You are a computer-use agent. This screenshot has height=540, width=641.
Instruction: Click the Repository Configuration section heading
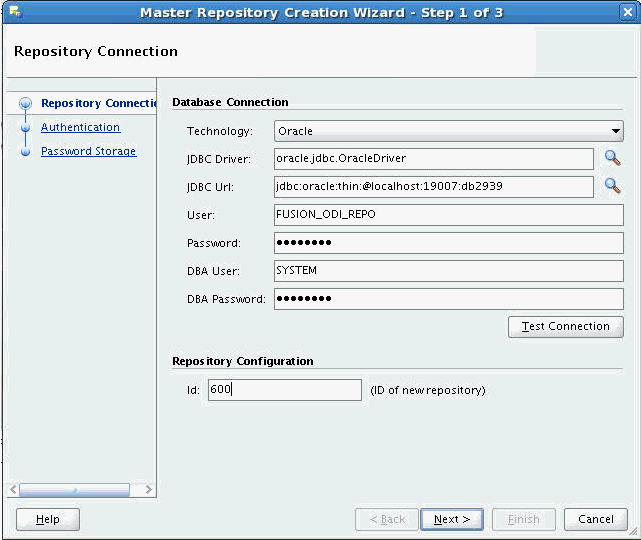(x=243, y=361)
